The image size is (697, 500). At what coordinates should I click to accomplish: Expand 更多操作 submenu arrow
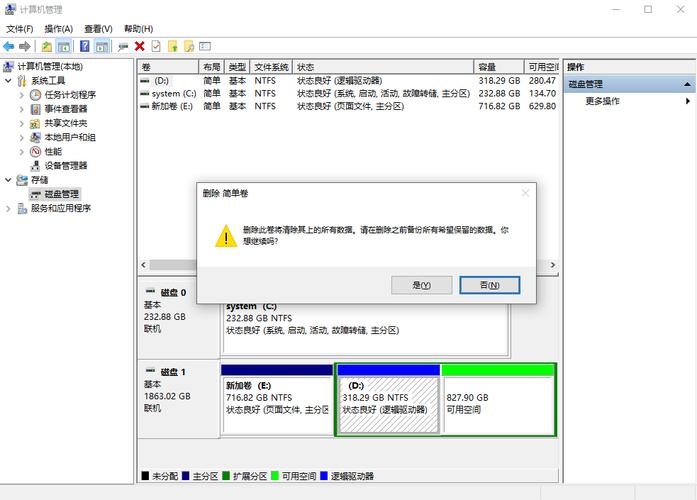(688, 101)
